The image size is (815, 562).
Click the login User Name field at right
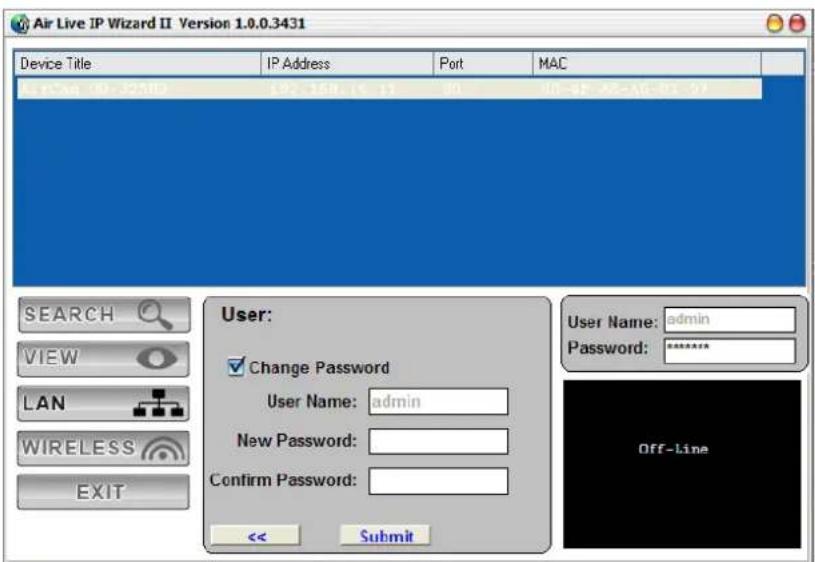730,319
